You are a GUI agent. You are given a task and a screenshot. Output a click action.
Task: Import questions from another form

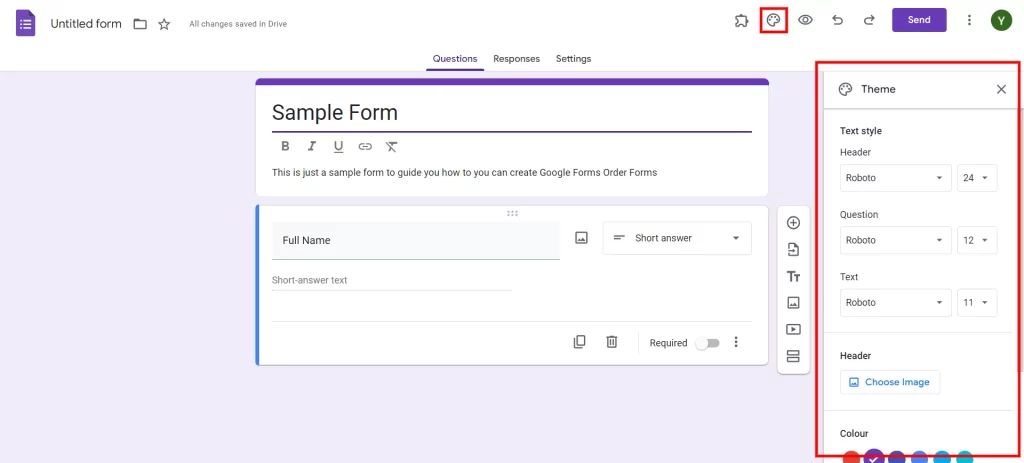click(793, 249)
